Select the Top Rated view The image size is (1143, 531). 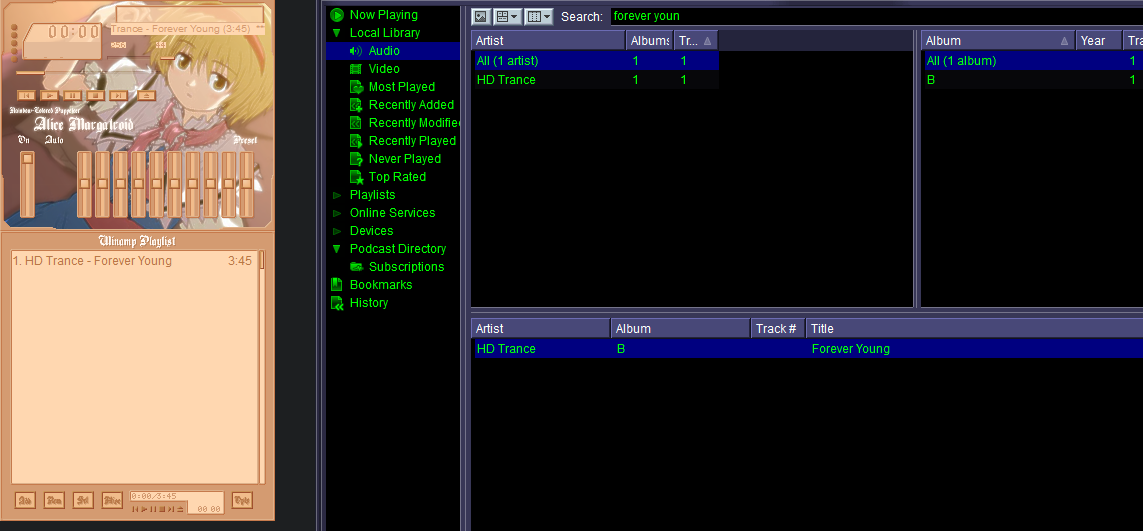[397, 177]
